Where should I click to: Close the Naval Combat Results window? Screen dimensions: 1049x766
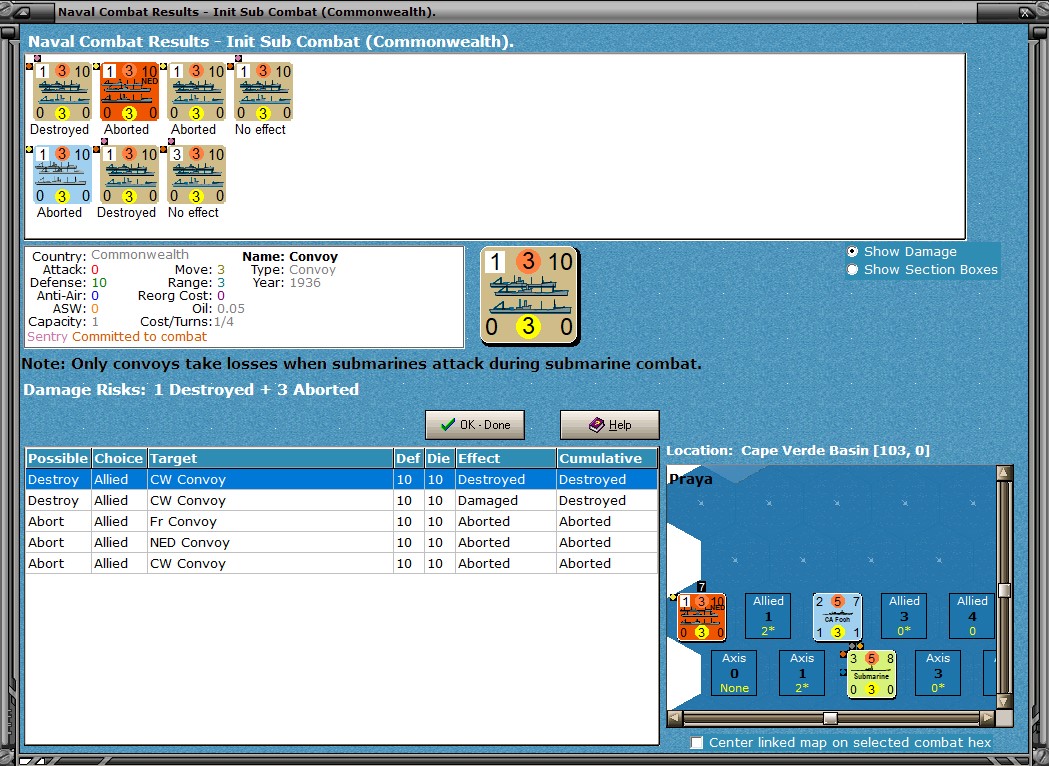click(1026, 12)
